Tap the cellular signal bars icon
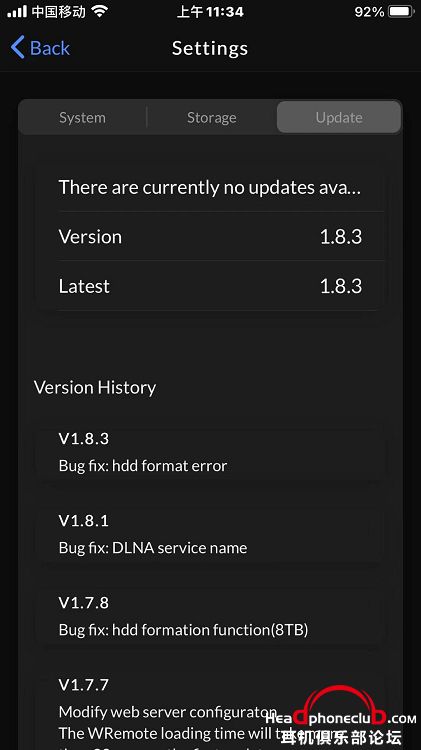 [x=17, y=11]
